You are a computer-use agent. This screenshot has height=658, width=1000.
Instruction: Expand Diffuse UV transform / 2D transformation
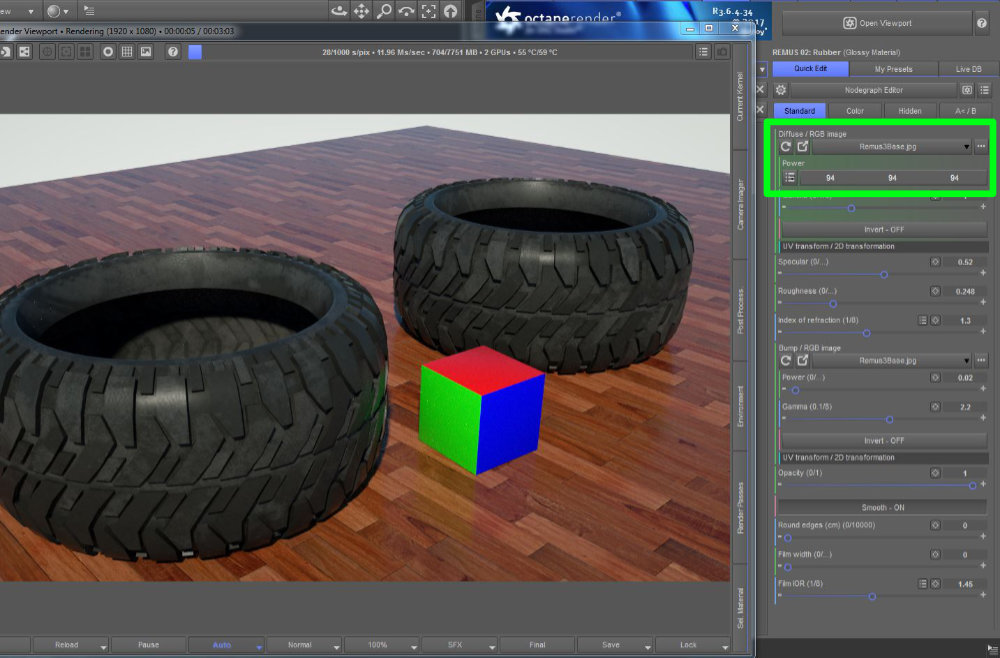tap(884, 246)
